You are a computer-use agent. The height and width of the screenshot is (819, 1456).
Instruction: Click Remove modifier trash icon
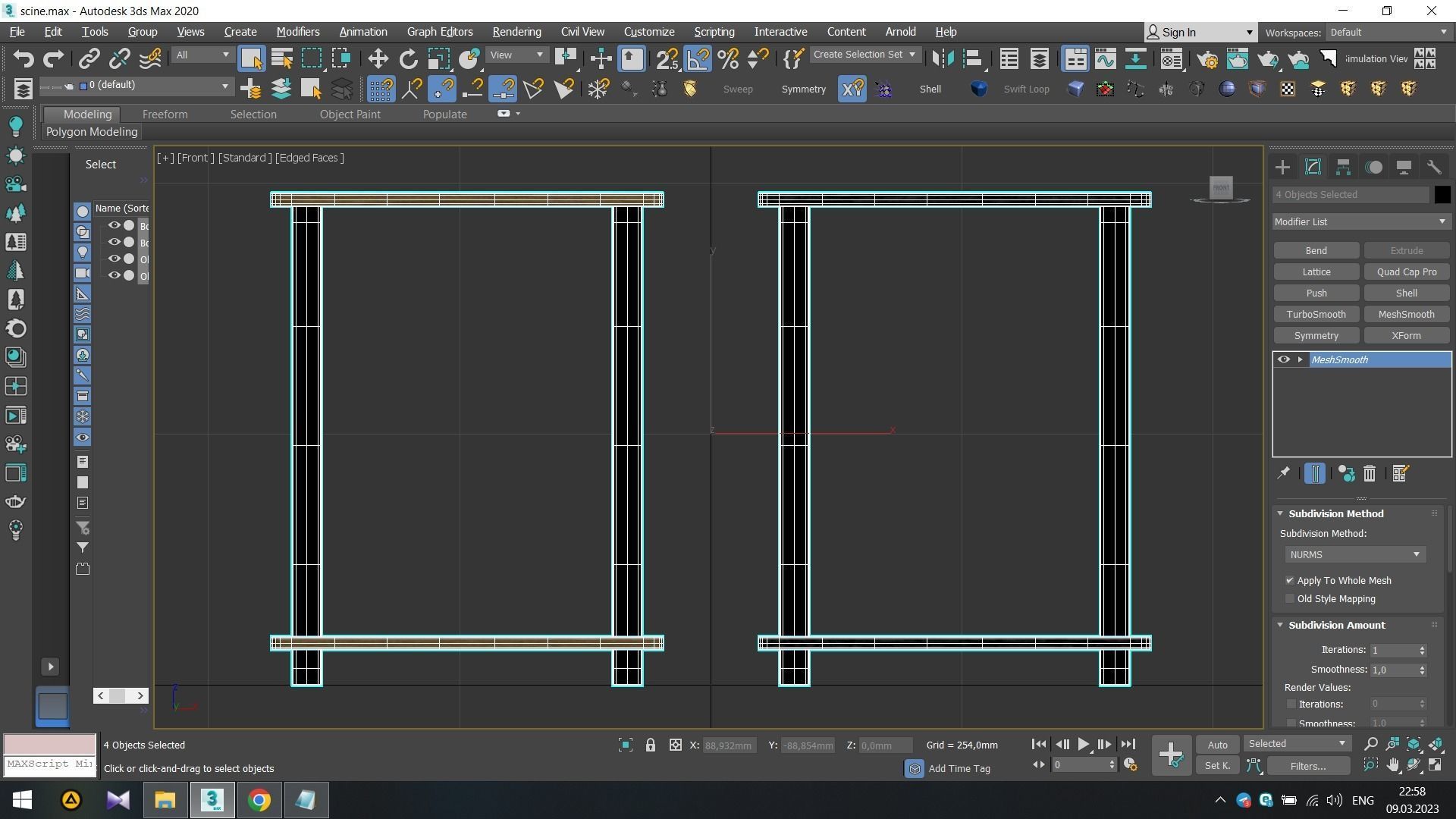1370,474
